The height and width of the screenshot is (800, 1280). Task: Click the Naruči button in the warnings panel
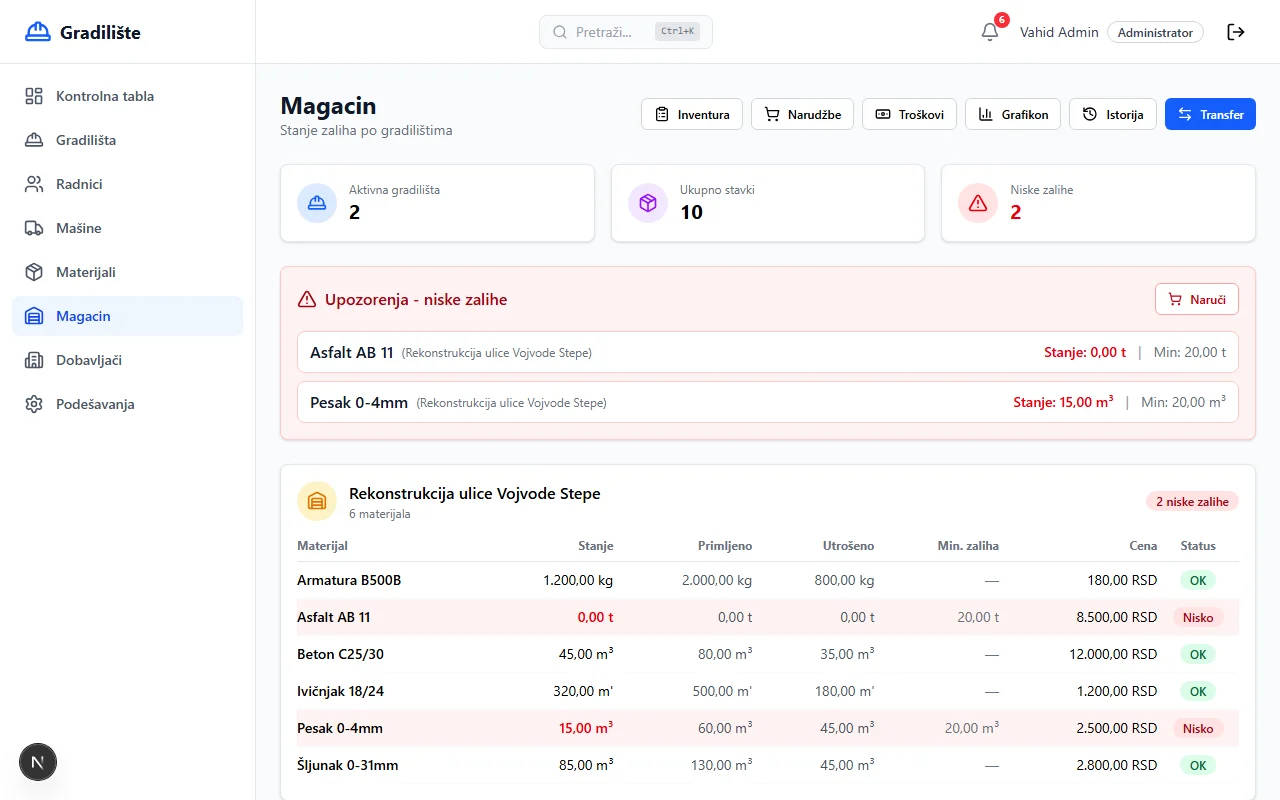click(x=1197, y=299)
